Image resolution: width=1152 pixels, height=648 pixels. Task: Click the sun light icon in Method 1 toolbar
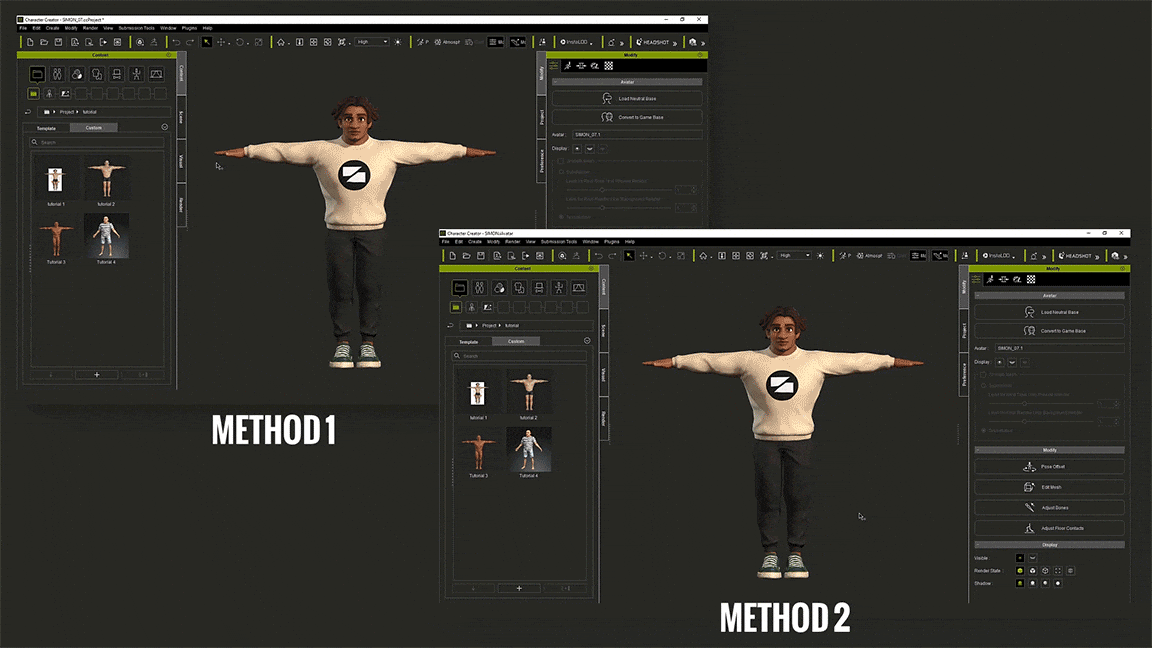coord(398,43)
